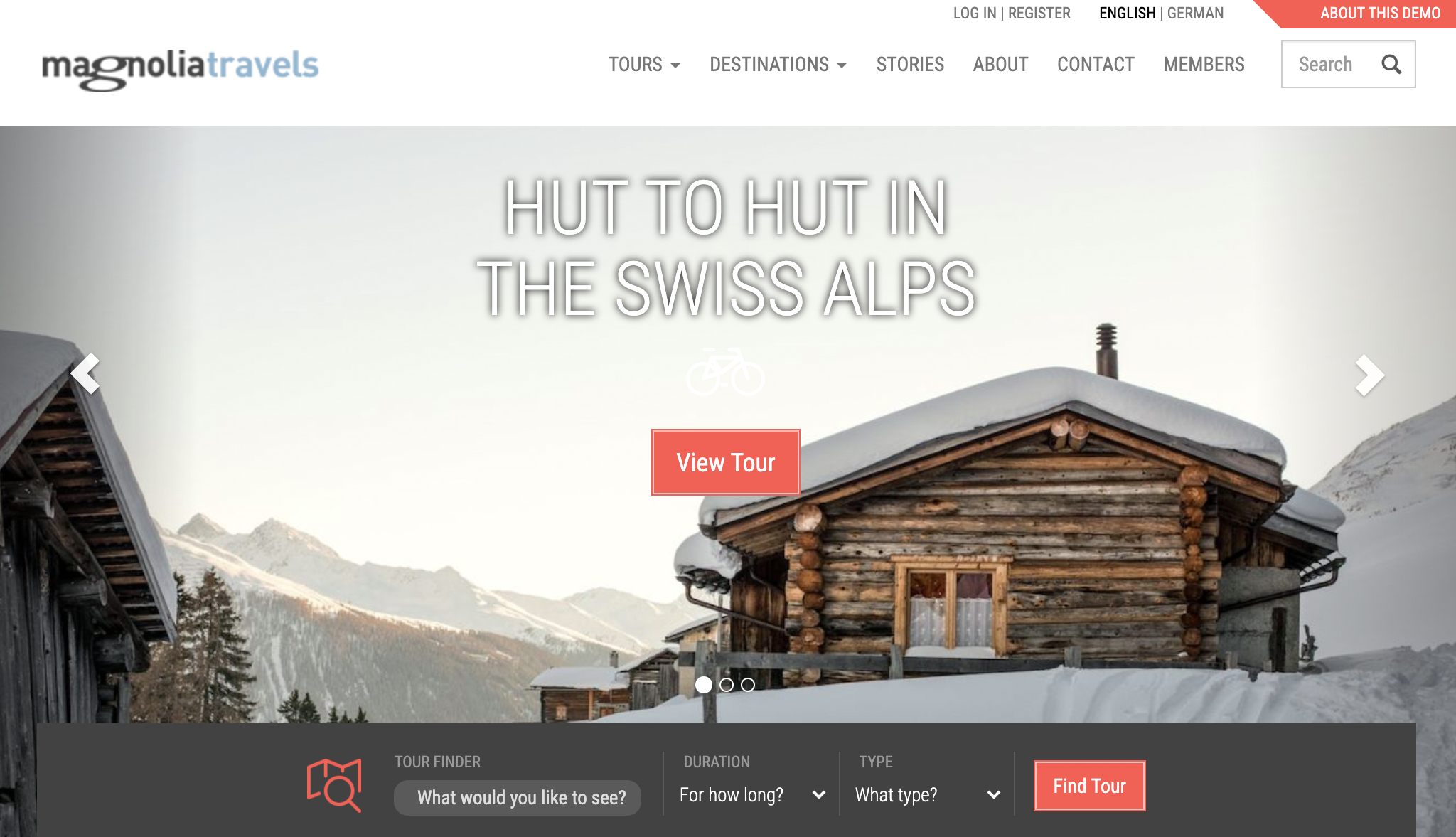Expand the Tours dropdown menu

pyautogui.click(x=644, y=65)
